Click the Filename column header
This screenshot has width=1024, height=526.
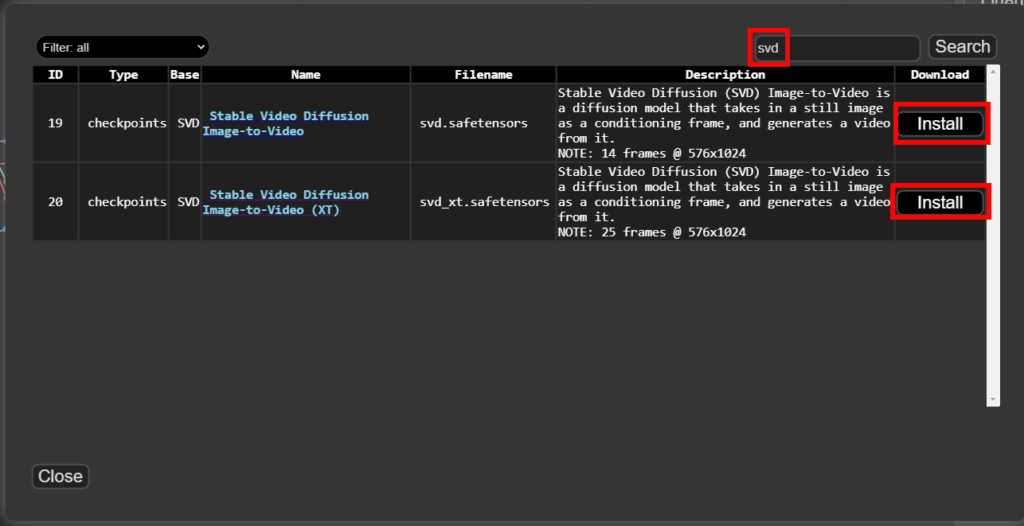point(483,74)
